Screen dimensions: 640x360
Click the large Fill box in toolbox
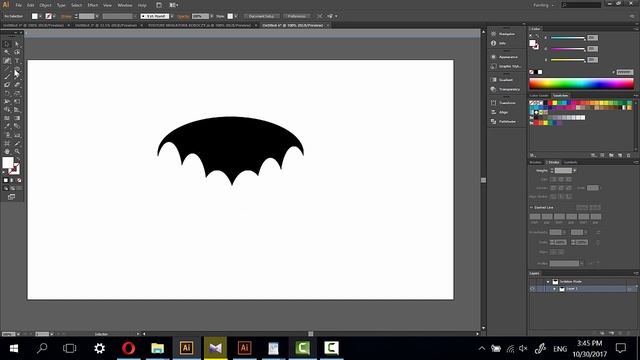pos(8,162)
